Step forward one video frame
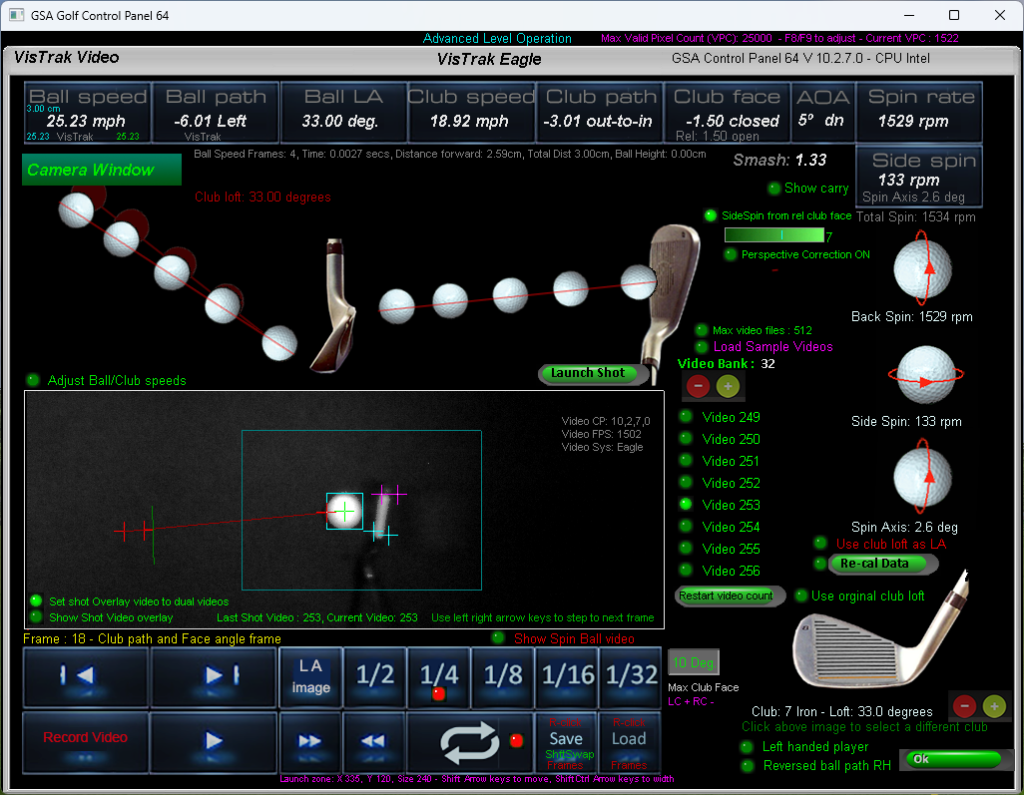This screenshot has height=795, width=1024. 214,677
